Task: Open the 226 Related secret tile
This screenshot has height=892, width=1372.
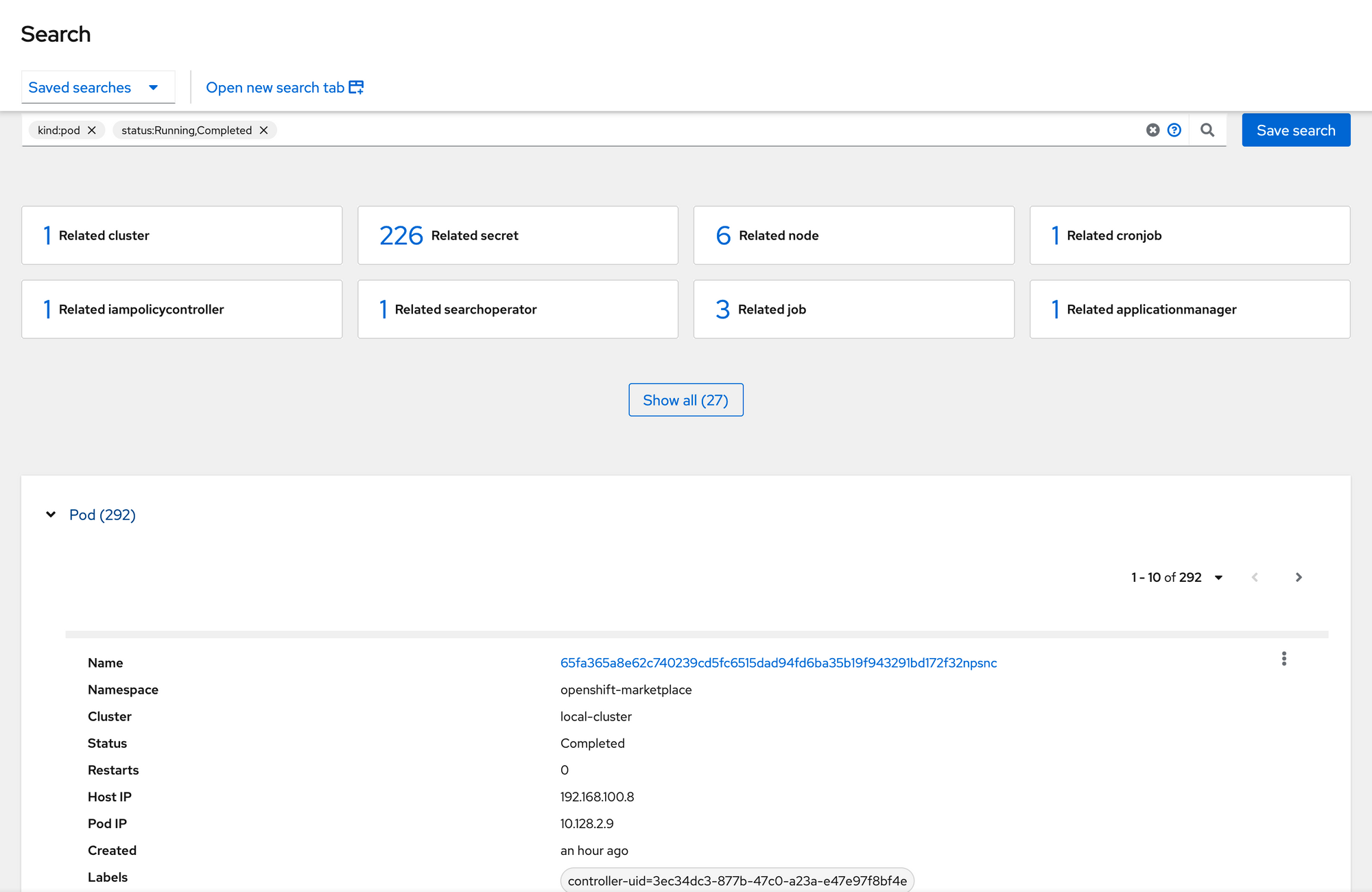Action: coord(518,235)
